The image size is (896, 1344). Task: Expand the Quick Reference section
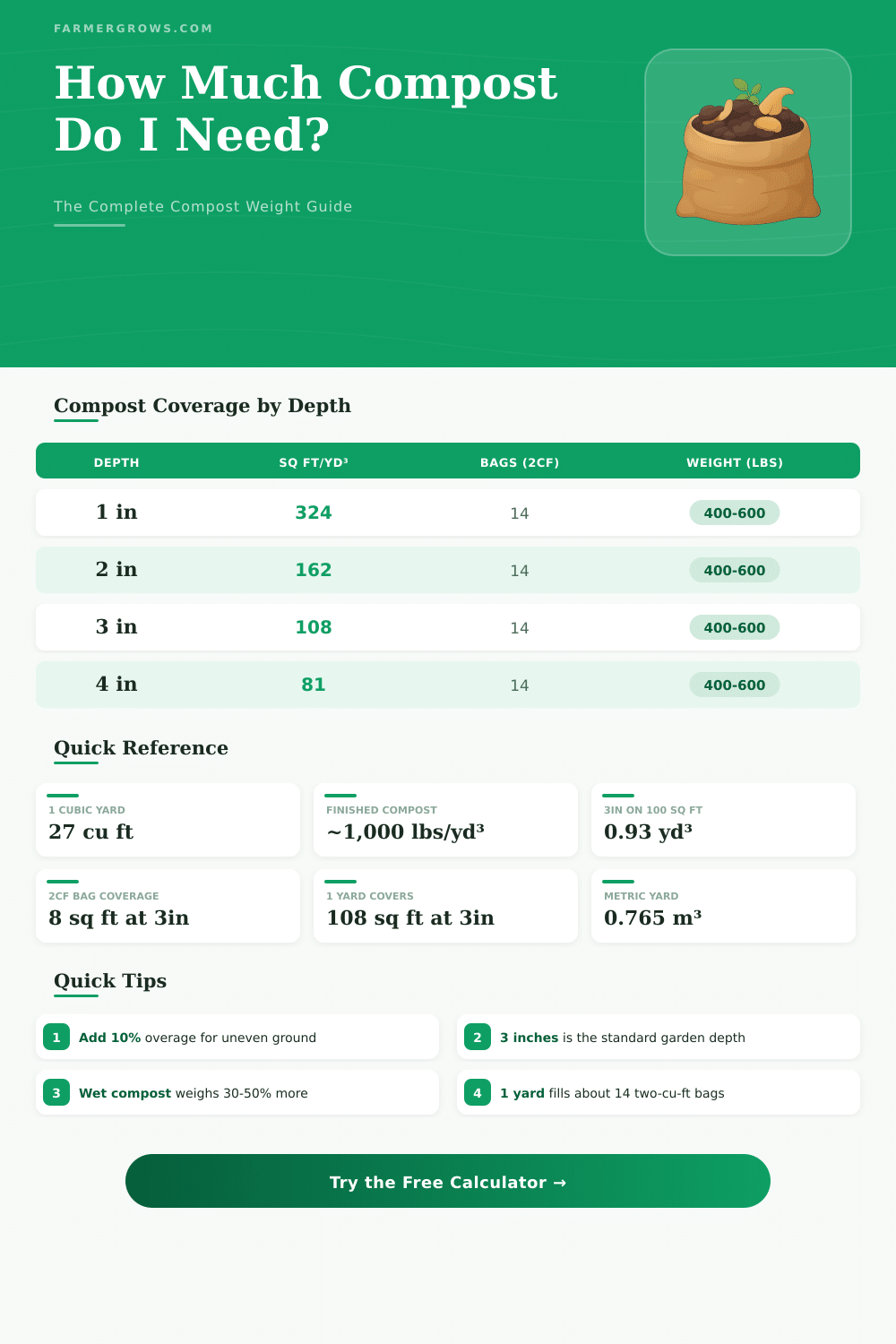pos(141,747)
